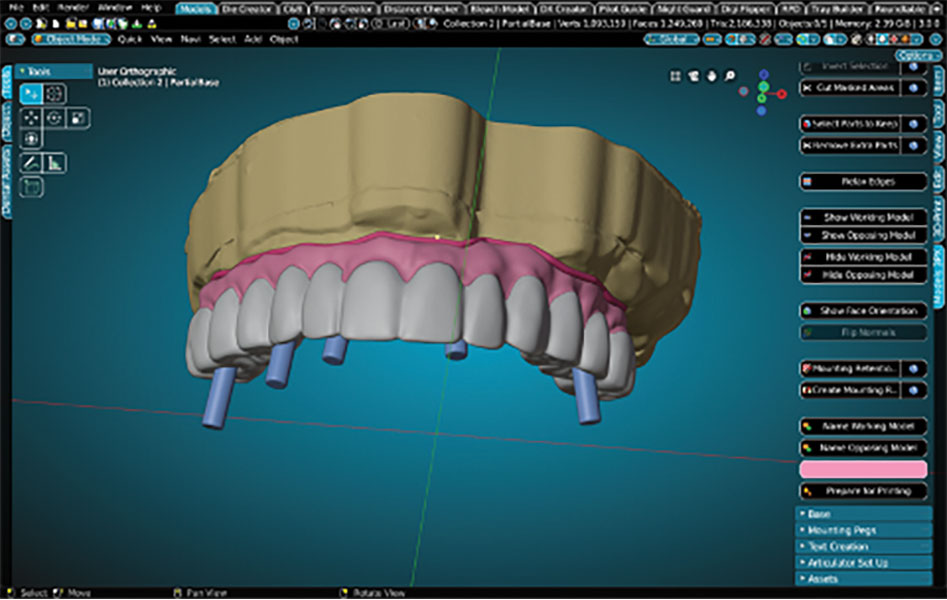The height and width of the screenshot is (600, 947).
Task: Pick the Rotate tool icon
Action: point(55,117)
